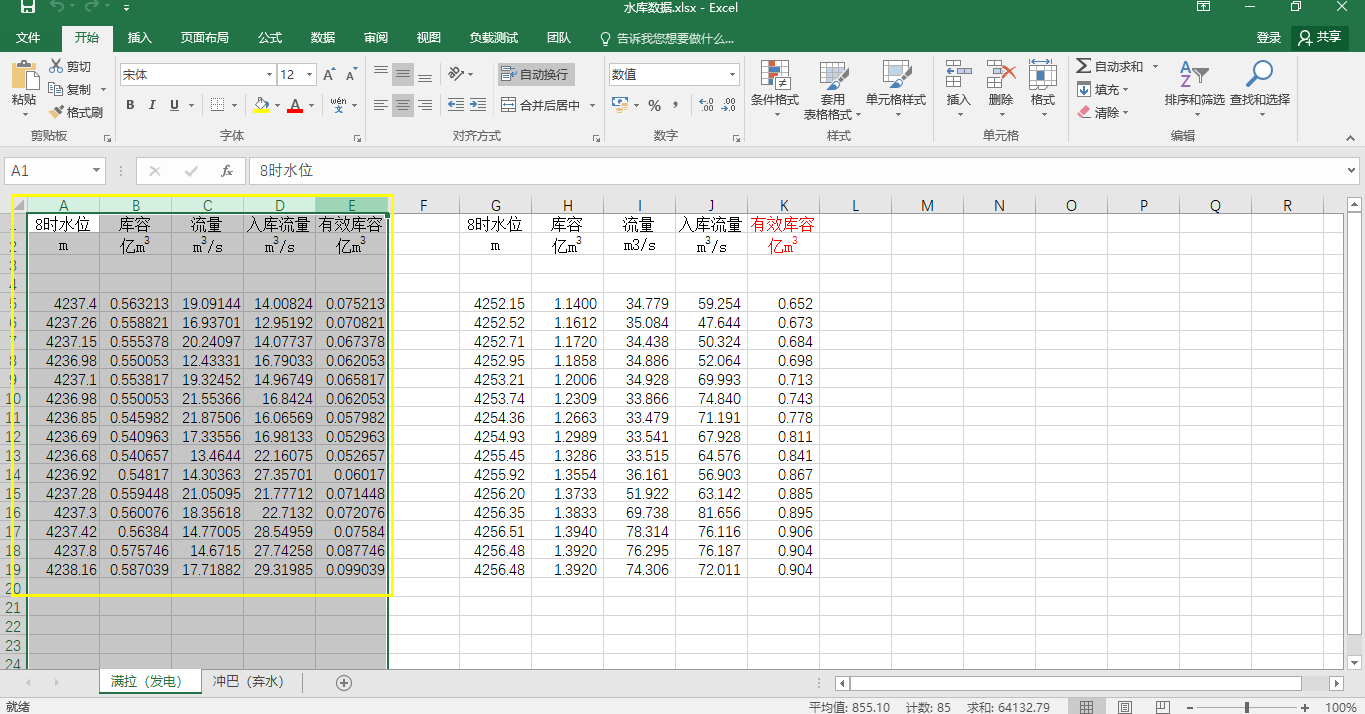Click the 共享 button

coord(1319,37)
